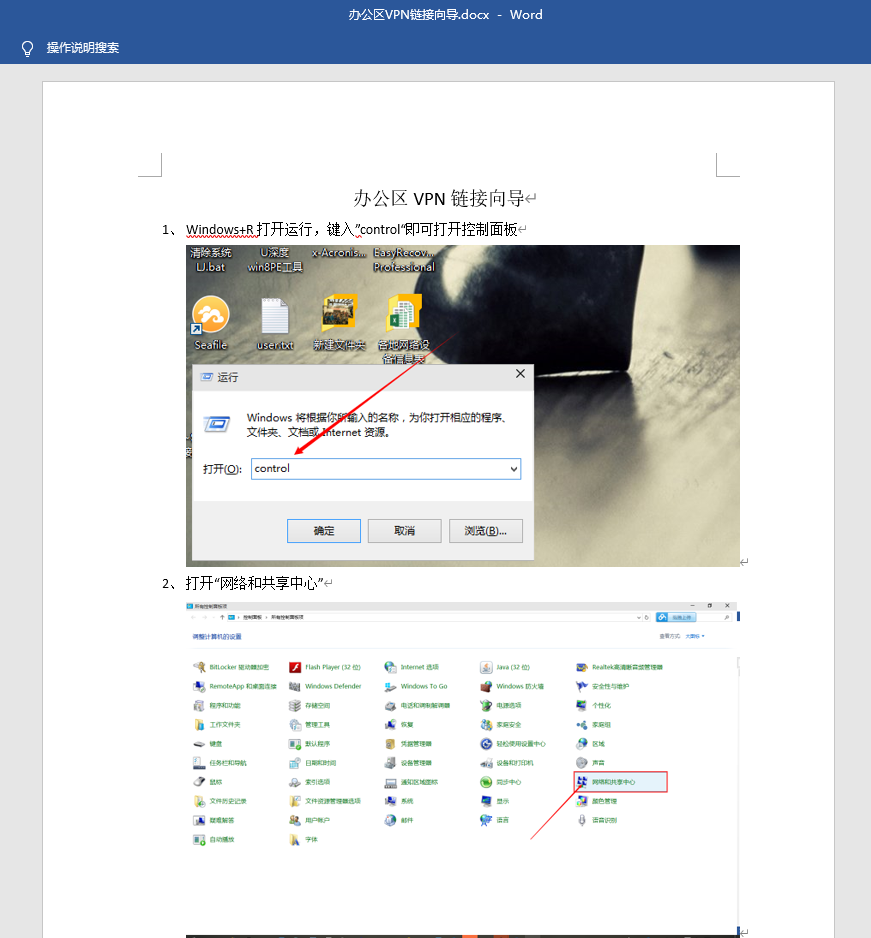Viewport: 871px width, 938px height.
Task: Click the lightbulb Tell Me icon
Action: (x=27, y=48)
